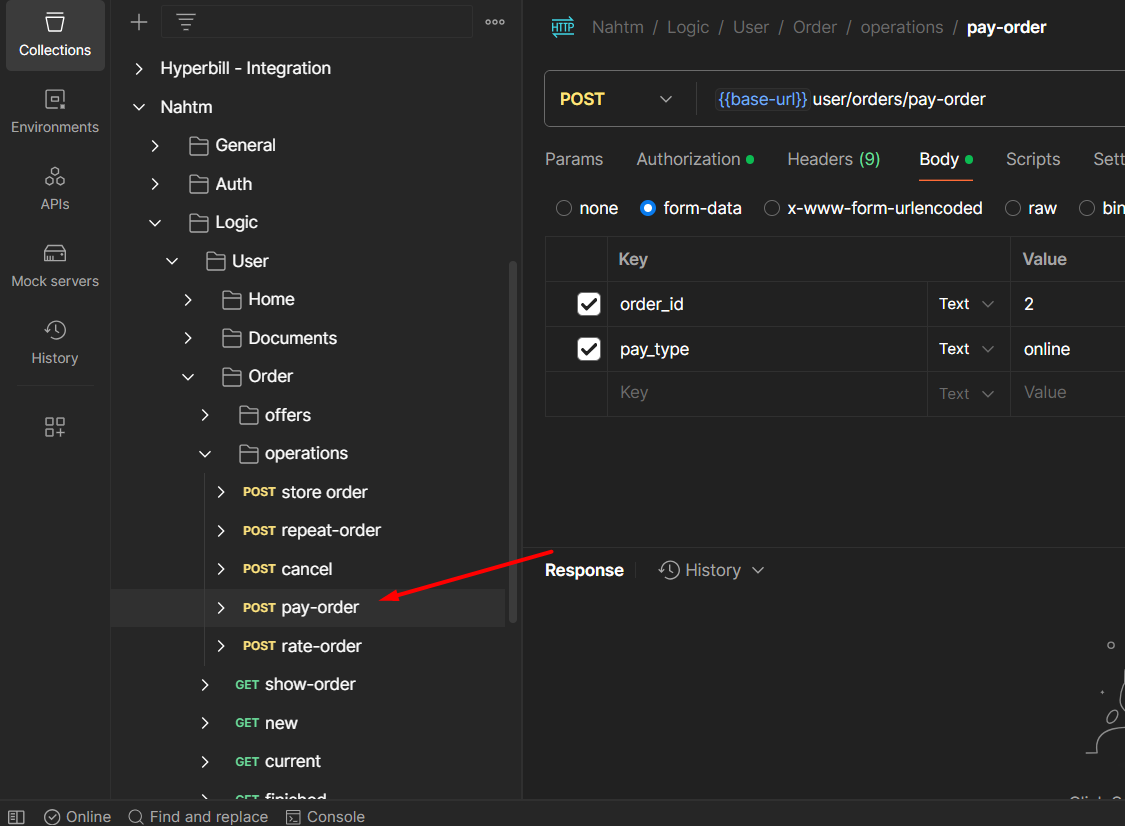Click the HTTP request type icon in breadcrumb

562,27
